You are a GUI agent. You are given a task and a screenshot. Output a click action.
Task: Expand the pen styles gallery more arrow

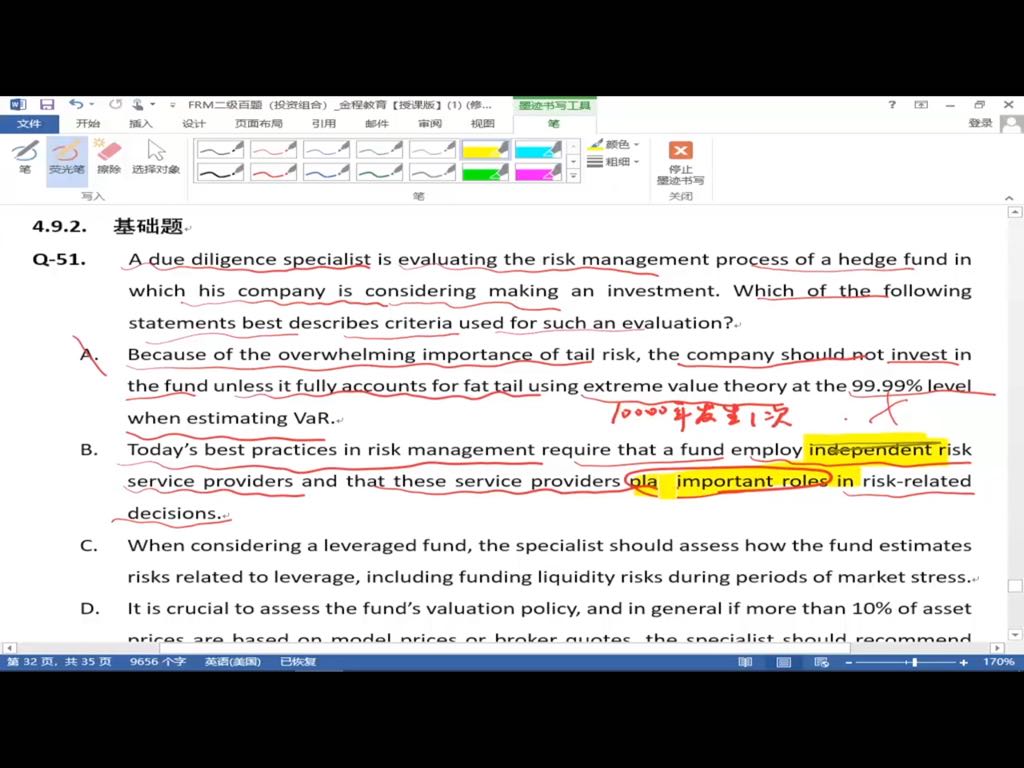[573, 176]
